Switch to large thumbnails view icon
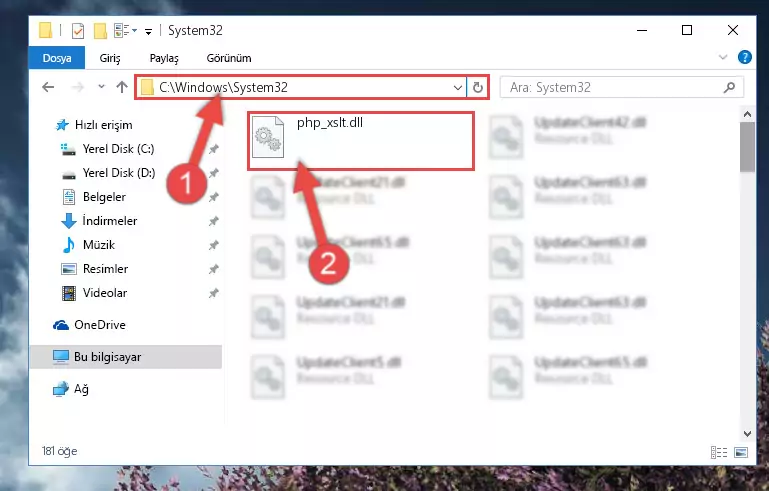The width and height of the screenshot is (769, 491). (x=741, y=452)
